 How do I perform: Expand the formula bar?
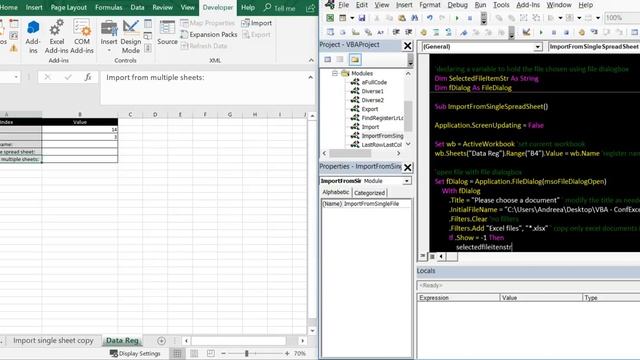click(311, 77)
